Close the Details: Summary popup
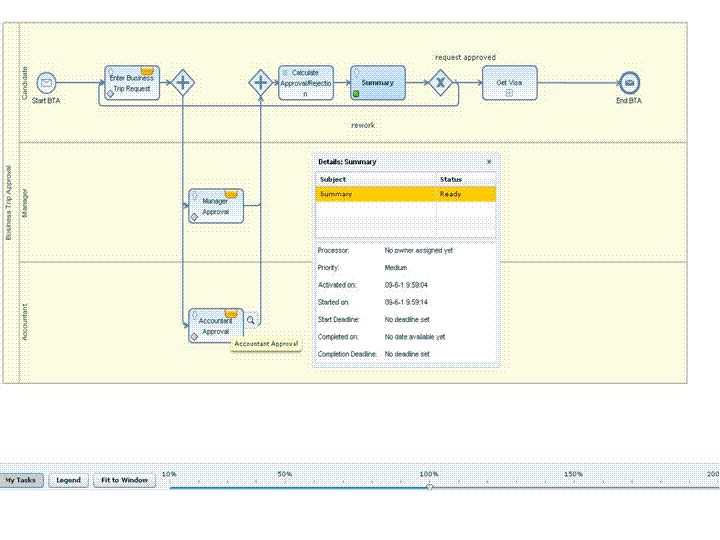This screenshot has width=720, height=540. (489, 161)
